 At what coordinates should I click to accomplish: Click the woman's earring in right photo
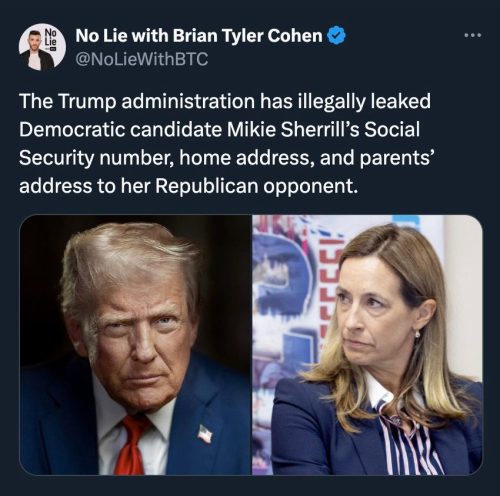pyautogui.click(x=418, y=333)
